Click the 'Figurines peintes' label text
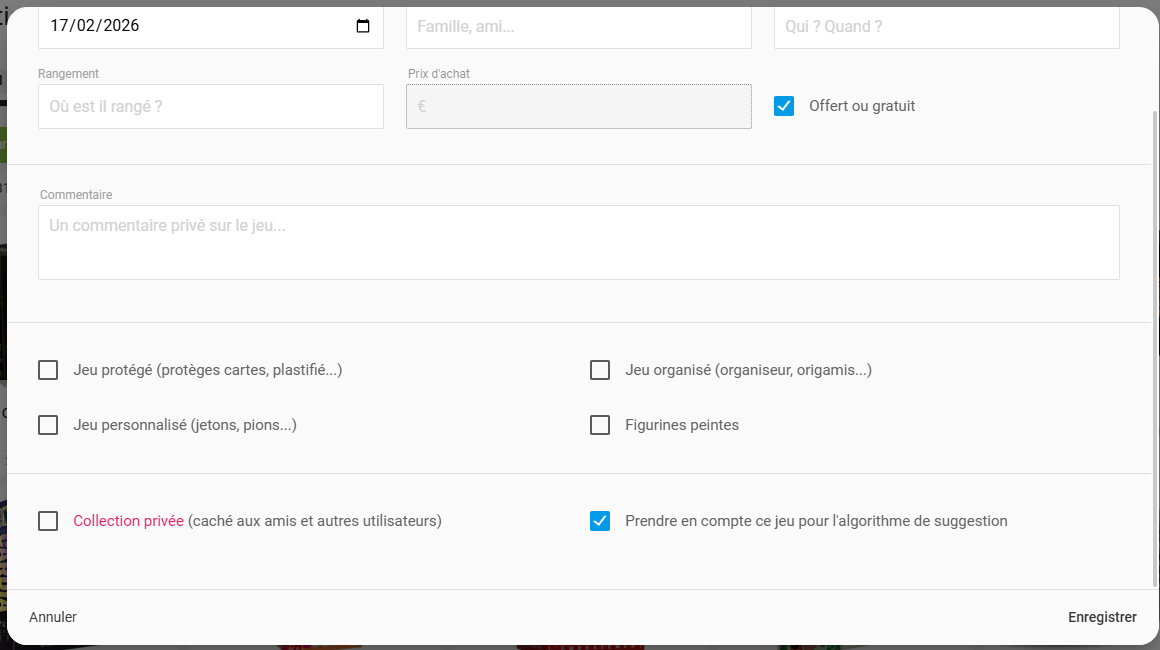 click(682, 425)
